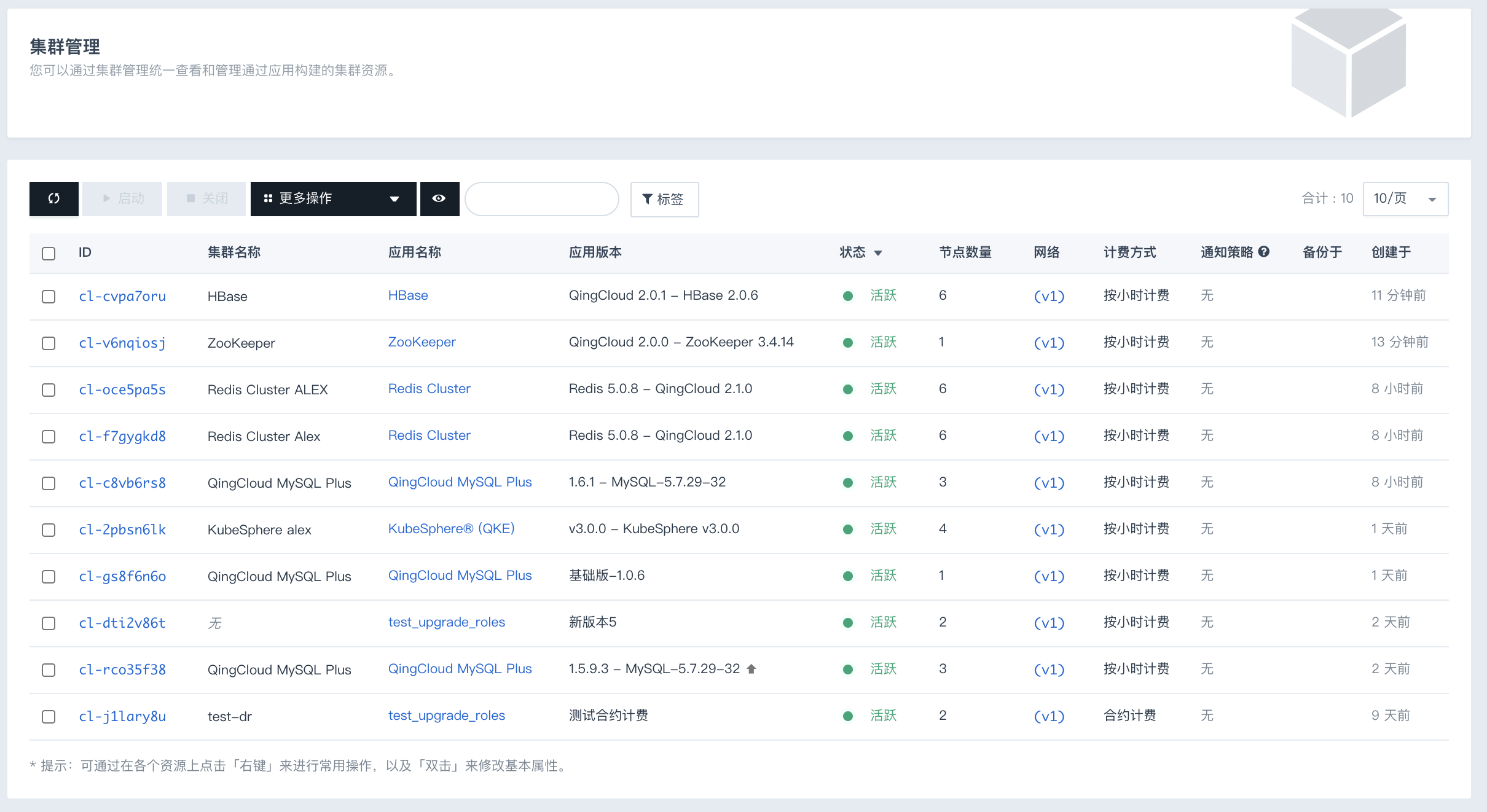
Task: Click the HBase application name link
Action: [408, 295]
